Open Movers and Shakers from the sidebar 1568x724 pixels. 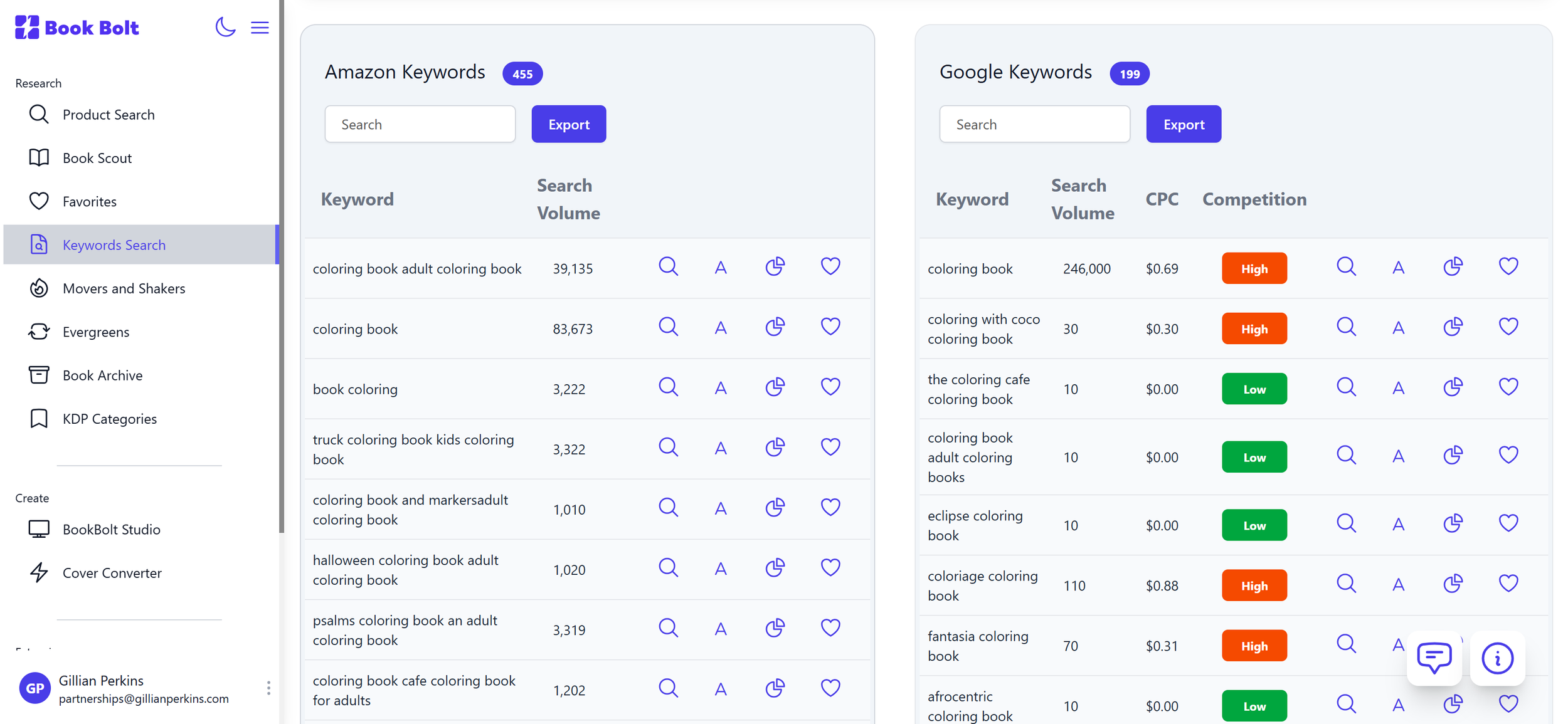(124, 288)
